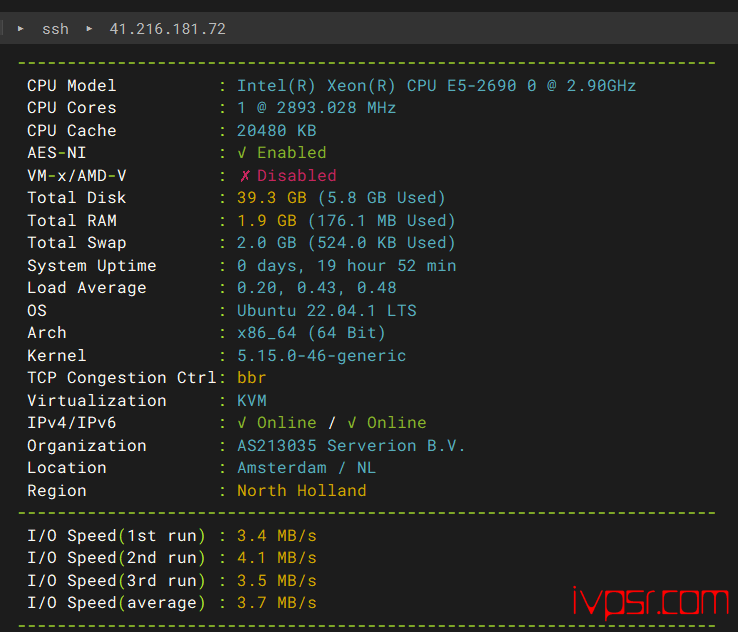Click the AS213035 Serverion B.V. organization

(x=351, y=446)
